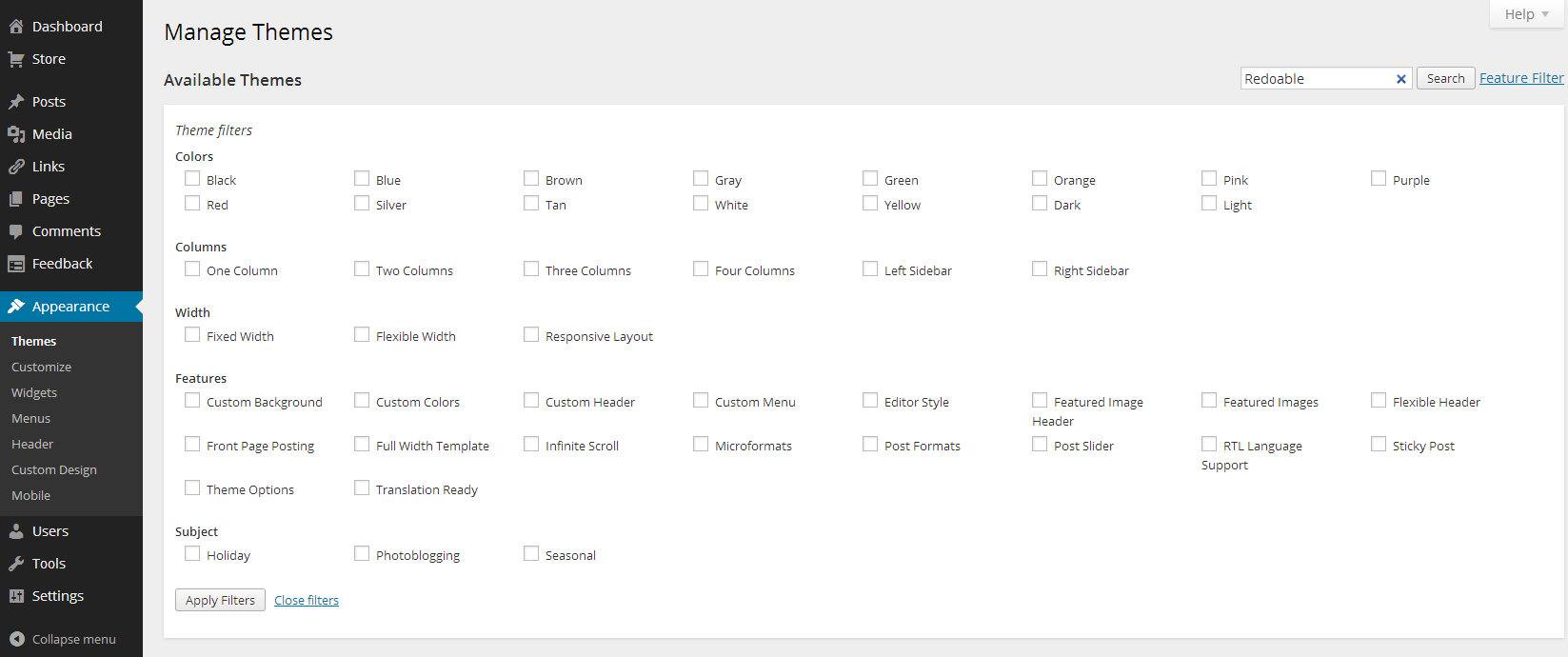Open the Media library icon
Viewport: 1568px width, 657px height.
[x=16, y=134]
